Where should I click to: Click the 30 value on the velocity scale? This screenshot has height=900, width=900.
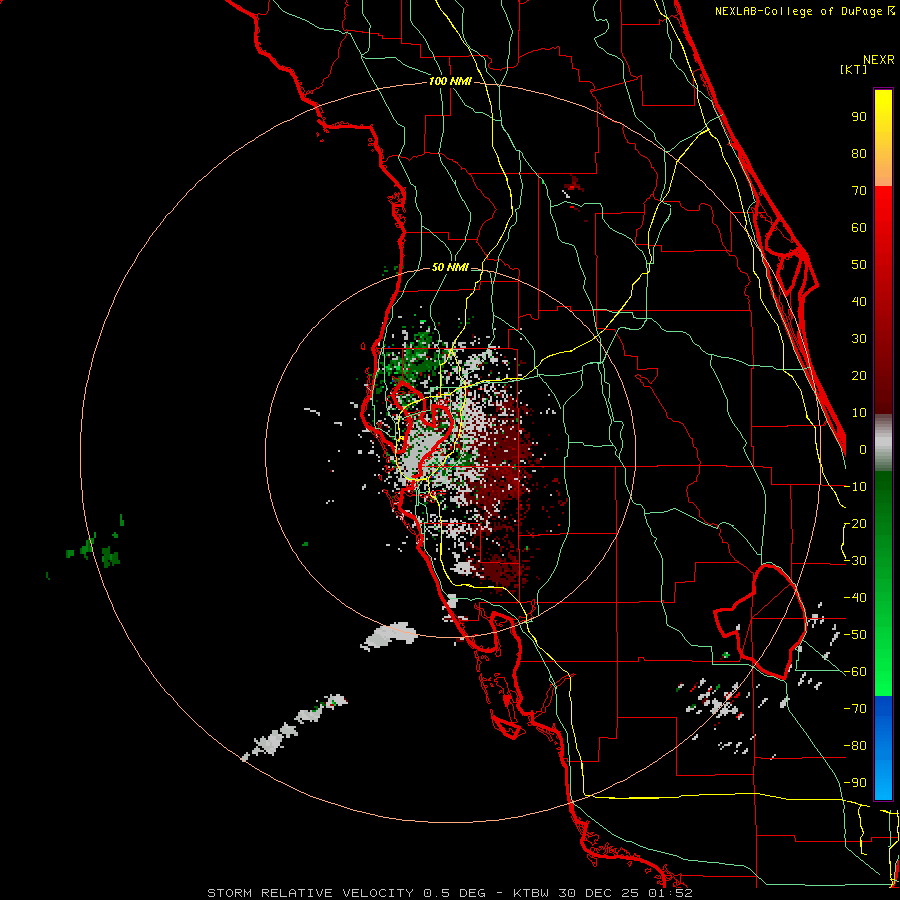point(859,339)
